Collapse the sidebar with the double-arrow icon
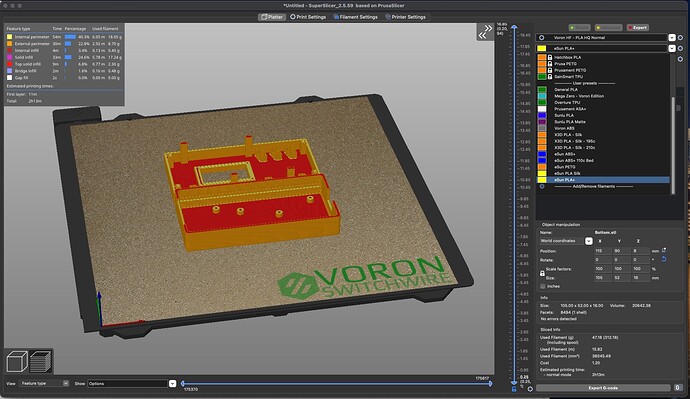Viewport: 690px width, 399px height. click(x=485, y=32)
